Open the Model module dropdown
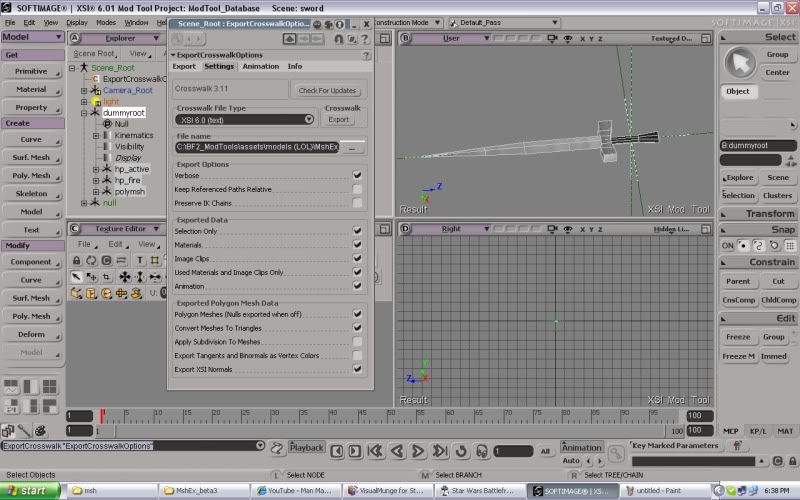This screenshot has height=500, width=800. click(x=32, y=37)
